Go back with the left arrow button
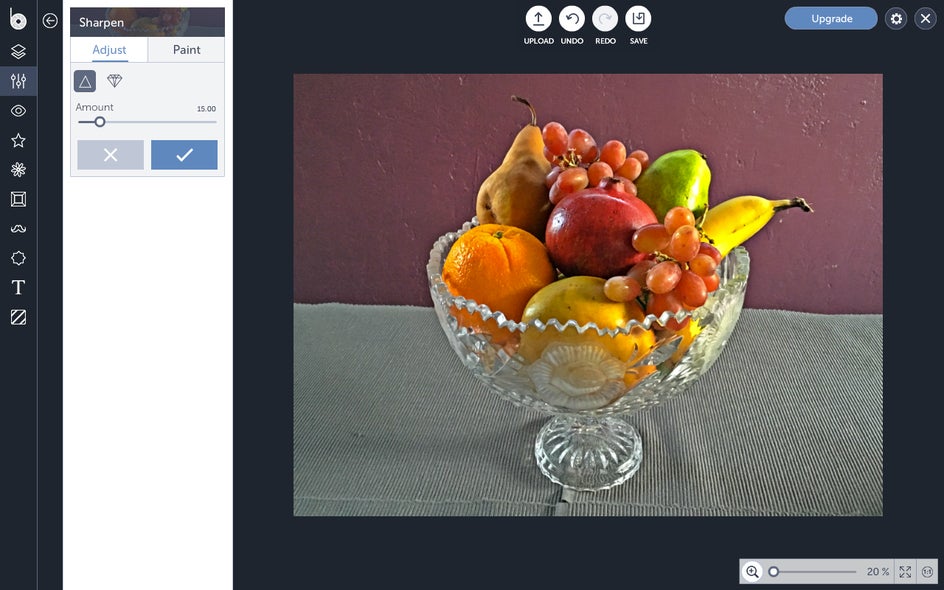This screenshot has height=590, width=944. [50, 20]
